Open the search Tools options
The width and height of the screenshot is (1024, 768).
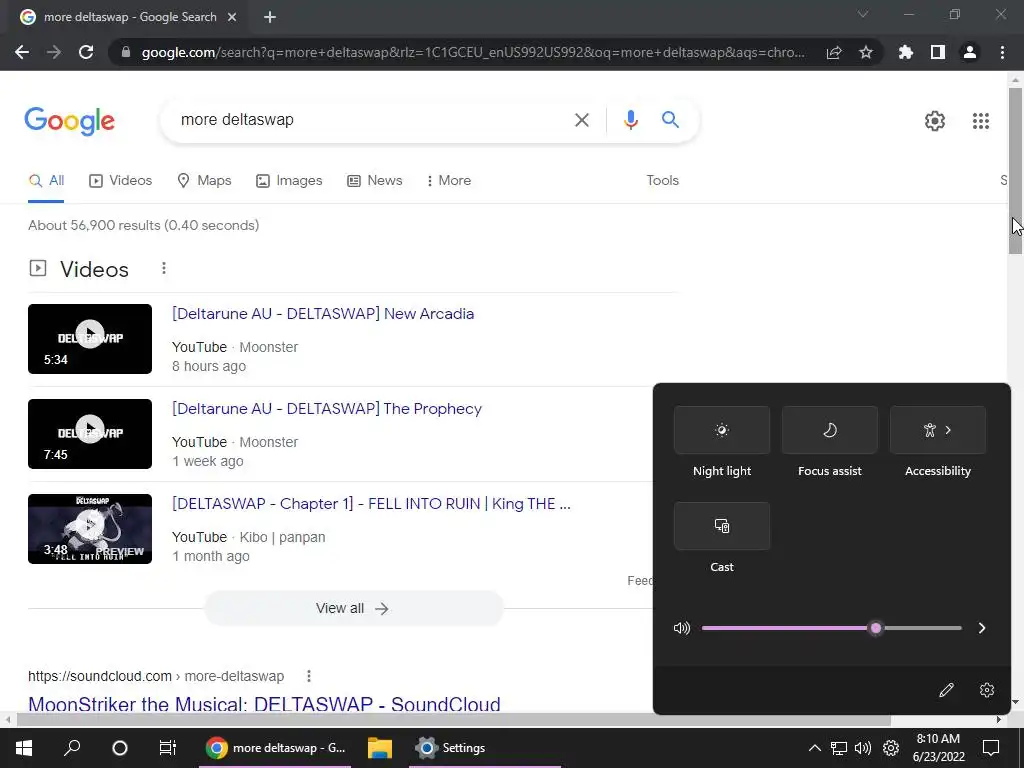[x=662, y=181]
